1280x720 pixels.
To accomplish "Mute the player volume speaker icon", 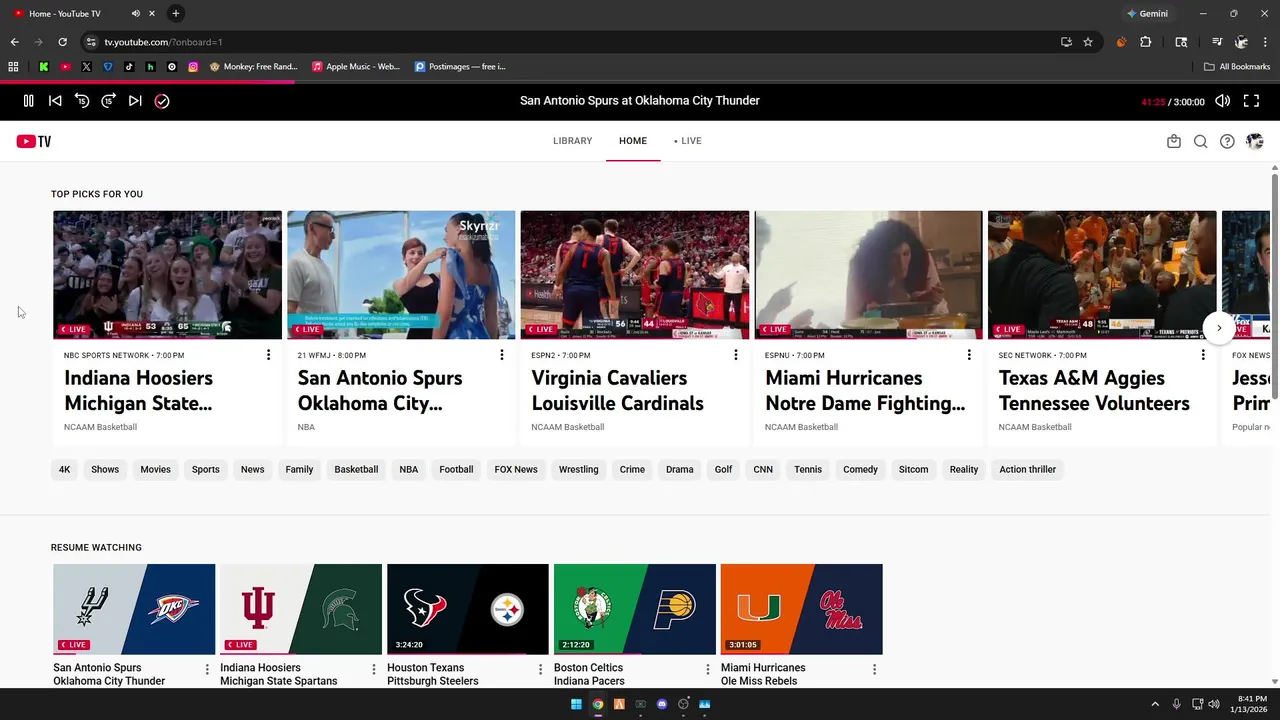I will (1222, 101).
